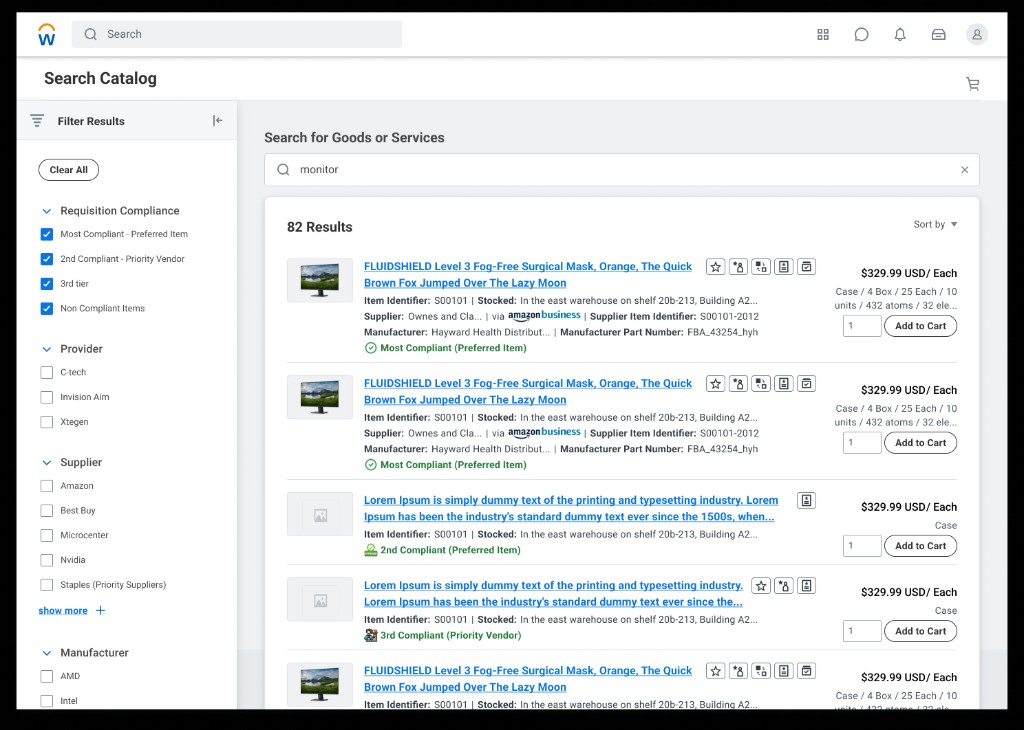The height and width of the screenshot is (730, 1024).
Task: Favorite the 3rd Compliant Lorem Ipsum result with the star
Action: (761, 586)
